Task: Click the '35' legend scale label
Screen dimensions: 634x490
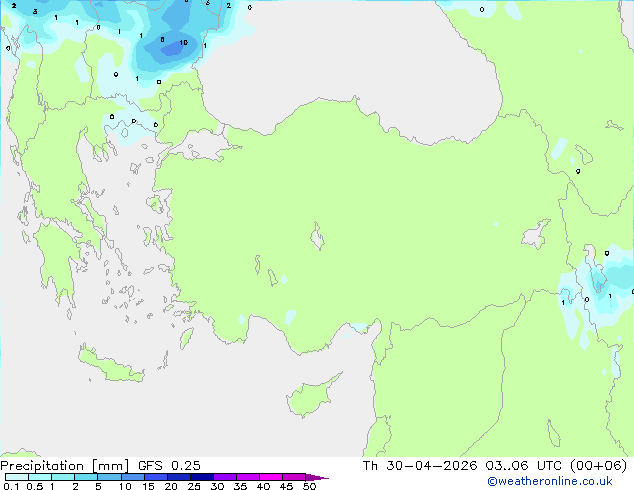Action: [x=240, y=486]
